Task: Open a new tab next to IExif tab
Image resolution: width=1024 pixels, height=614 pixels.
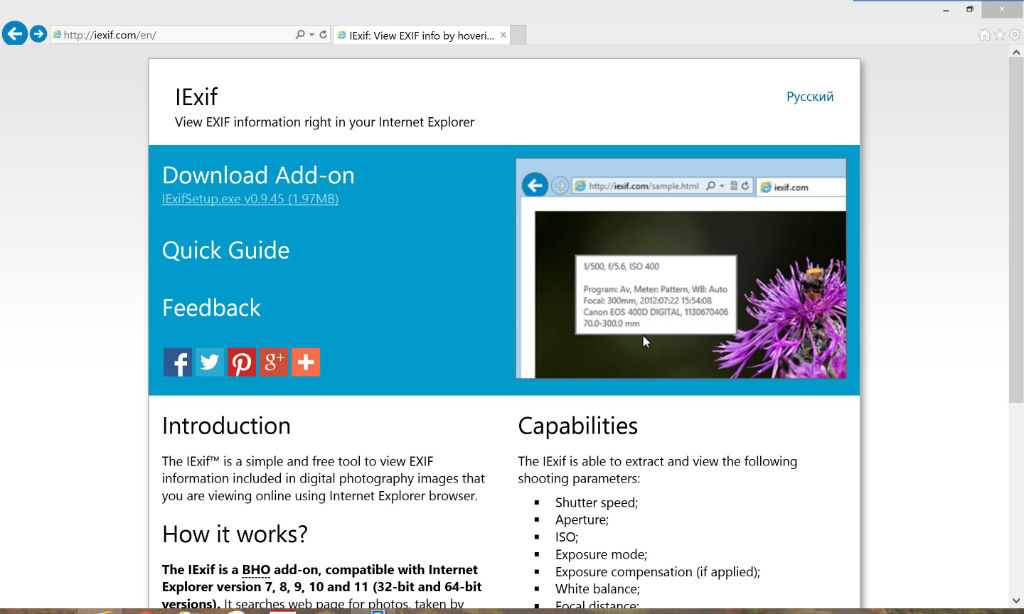Action: [518, 35]
